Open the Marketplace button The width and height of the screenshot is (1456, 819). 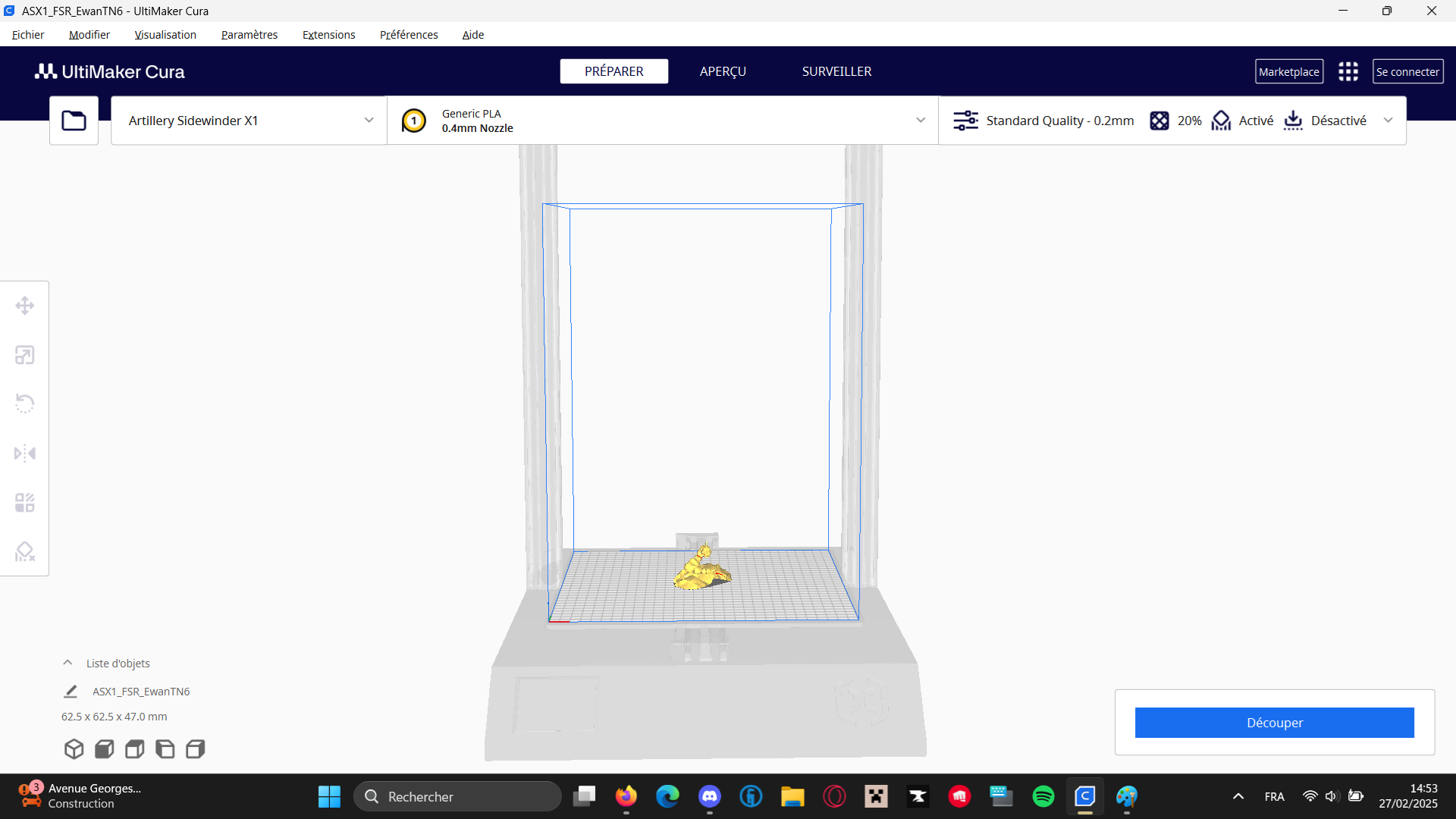(x=1288, y=71)
